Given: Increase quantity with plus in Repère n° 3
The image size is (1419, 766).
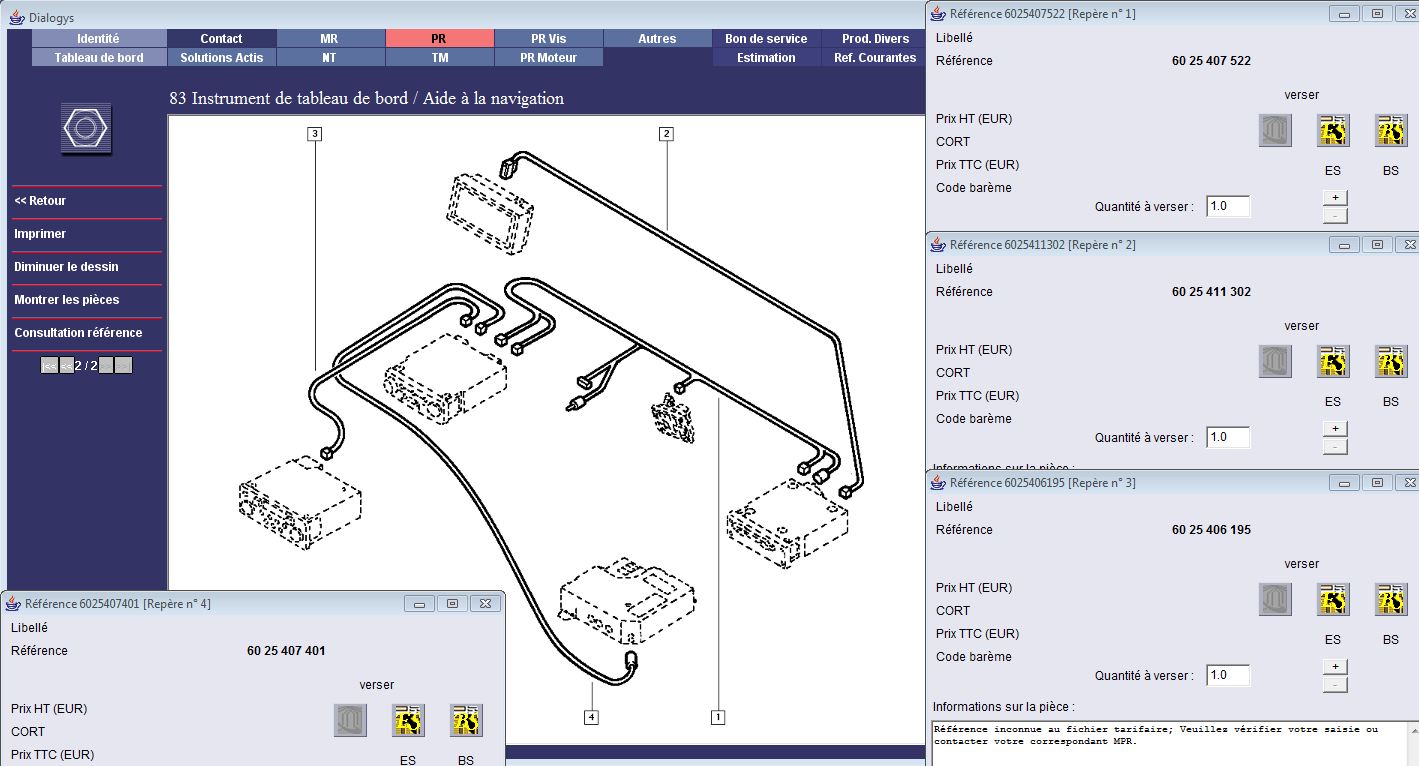Looking at the screenshot, I should (1335, 667).
